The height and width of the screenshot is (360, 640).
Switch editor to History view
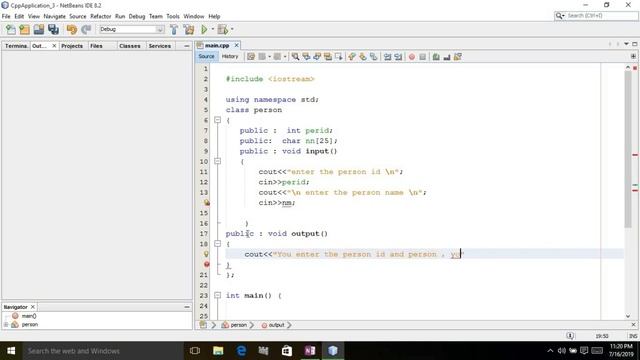point(230,56)
